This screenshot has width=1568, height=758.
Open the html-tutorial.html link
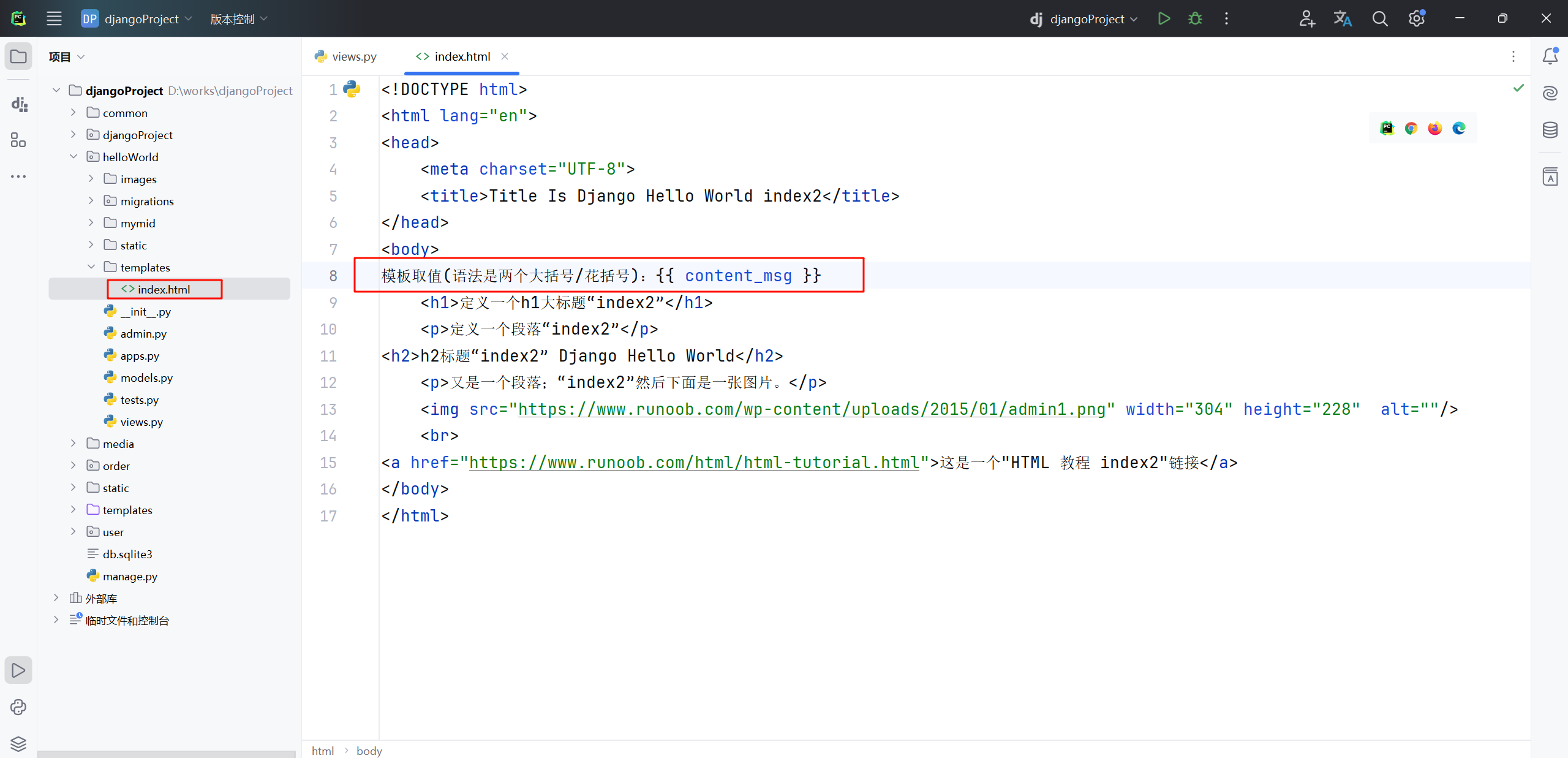tap(695, 463)
